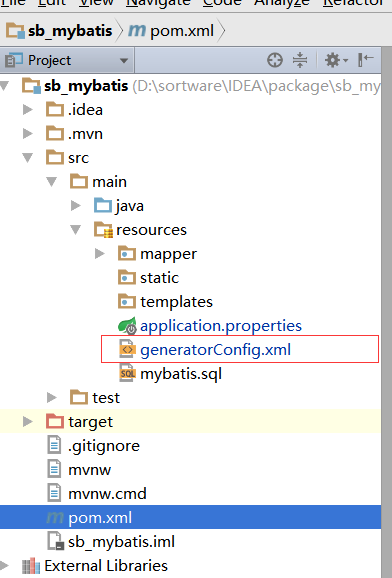Screen dimensions: 392x578
Task: Select the main folder icon
Action: pos(79,181)
